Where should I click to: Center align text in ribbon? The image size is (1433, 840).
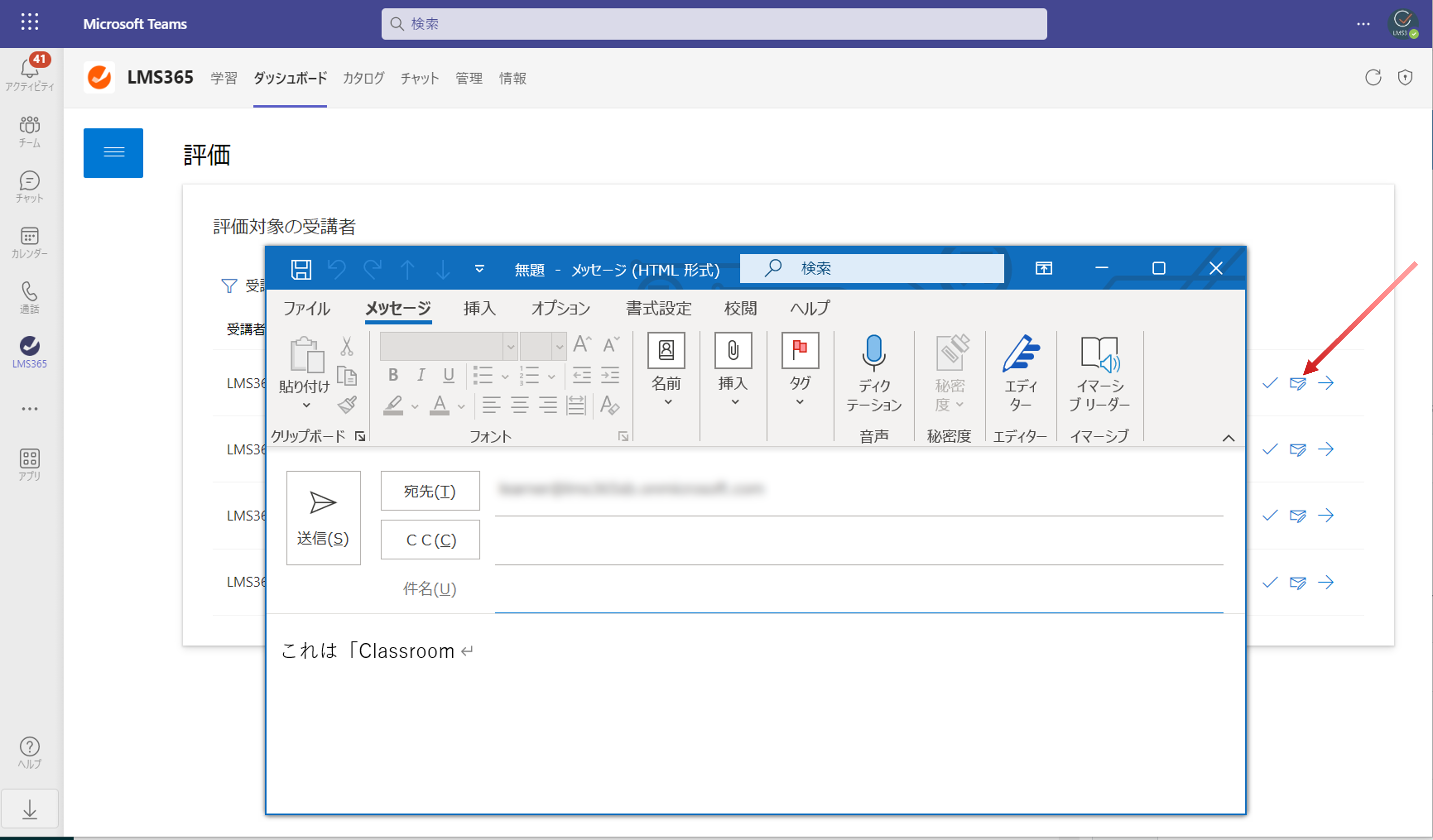pyautogui.click(x=520, y=405)
